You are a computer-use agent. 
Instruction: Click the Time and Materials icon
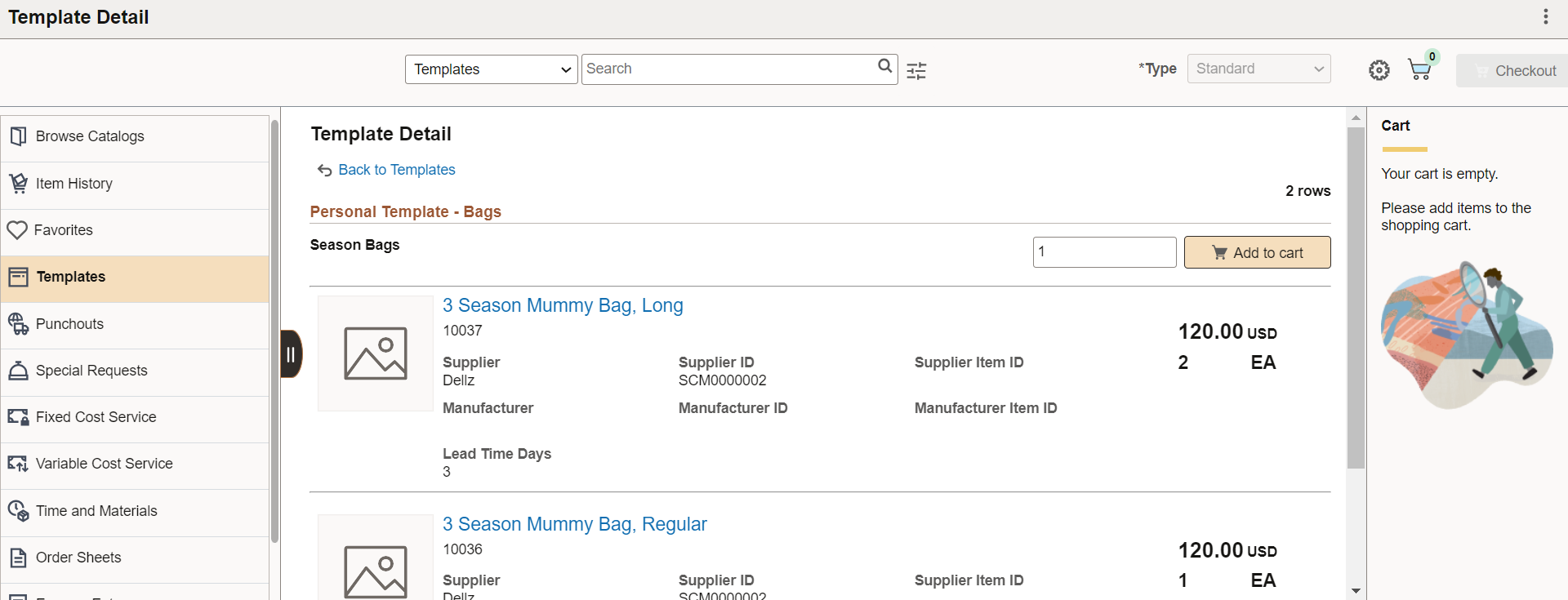coord(18,511)
